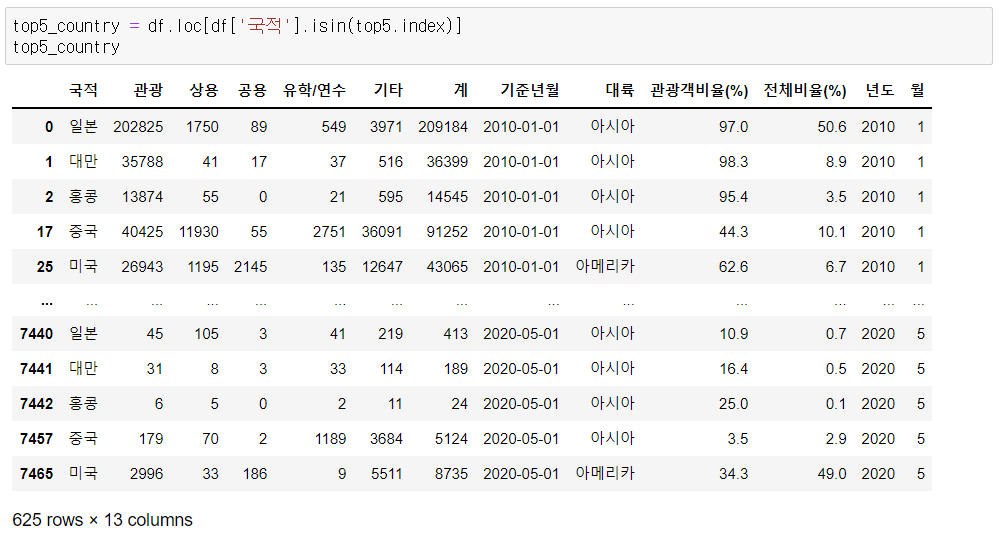1002x536 pixels.
Task: Click the code cell input area
Action: pos(498,36)
